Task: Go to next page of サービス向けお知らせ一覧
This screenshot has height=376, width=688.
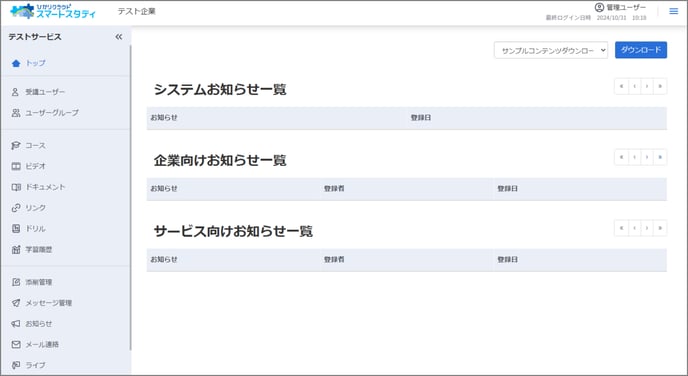Action: [x=647, y=228]
